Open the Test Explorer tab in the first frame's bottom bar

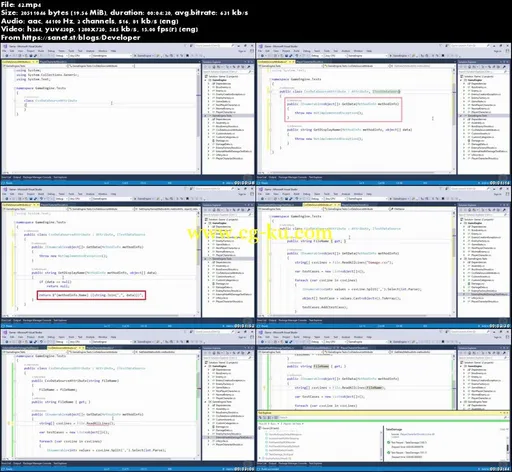click(60, 177)
